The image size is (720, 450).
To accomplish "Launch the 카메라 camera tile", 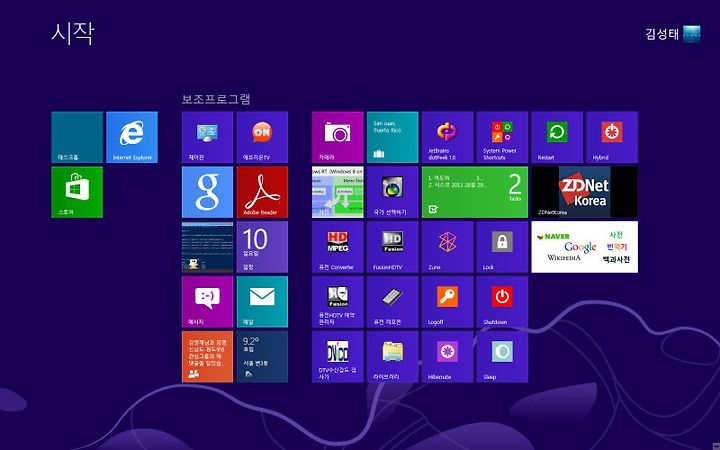I will (x=338, y=137).
